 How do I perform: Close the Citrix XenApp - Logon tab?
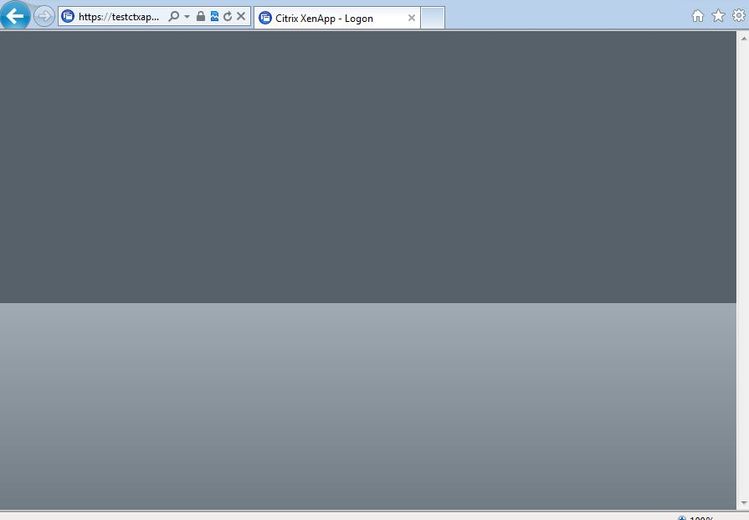click(x=411, y=18)
